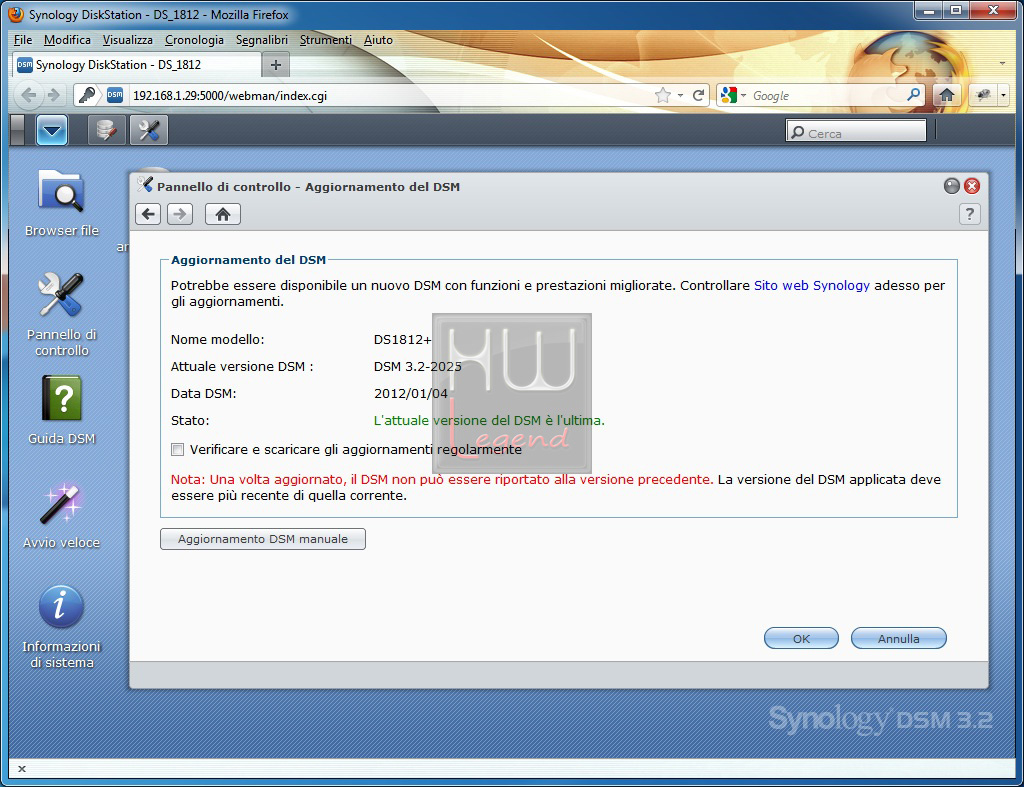
Task: Confirm with the OK button
Action: (801, 639)
